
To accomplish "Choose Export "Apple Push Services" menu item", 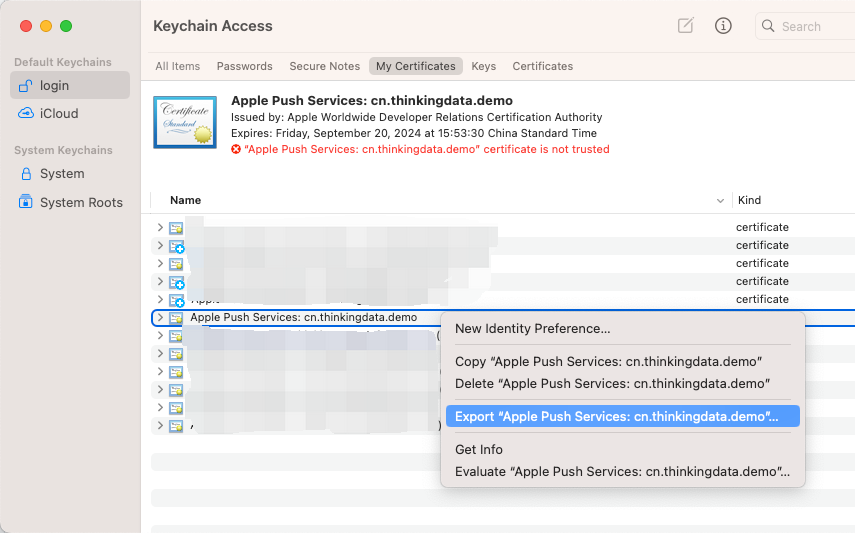I will [x=623, y=416].
